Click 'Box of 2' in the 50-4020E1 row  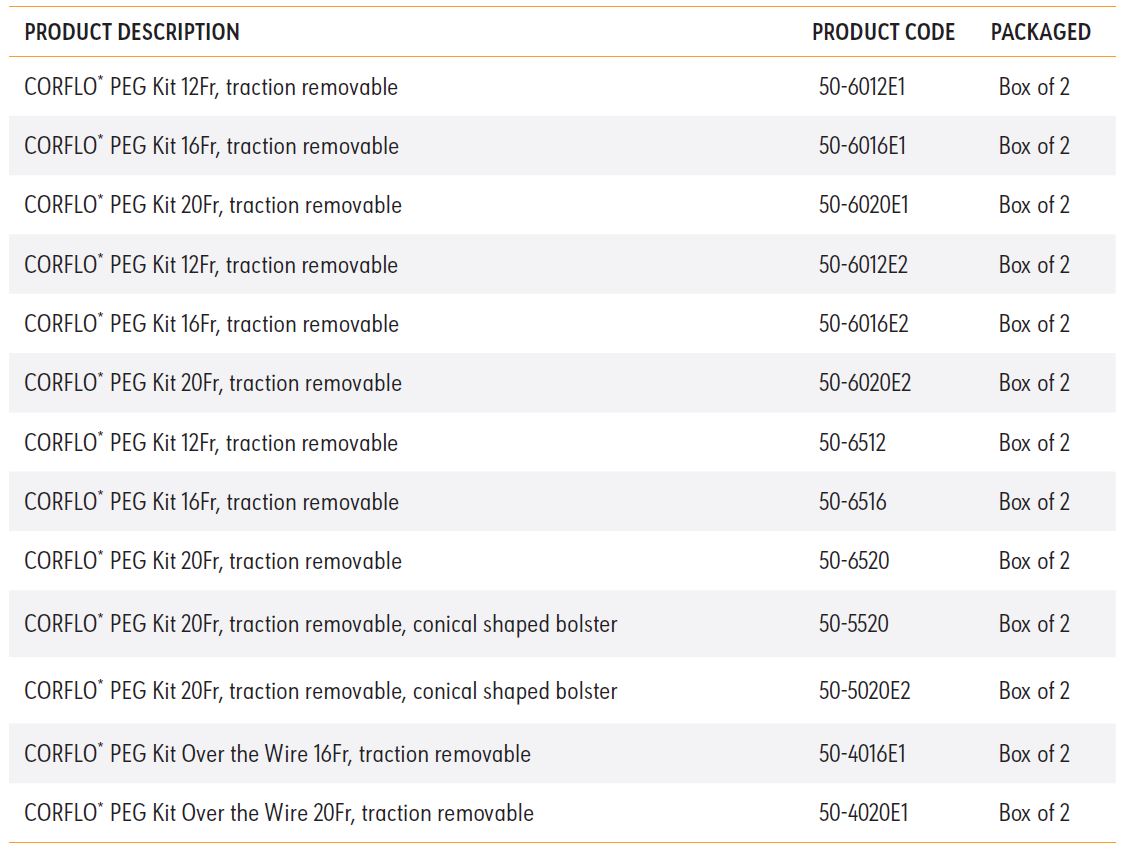[x=1034, y=813]
